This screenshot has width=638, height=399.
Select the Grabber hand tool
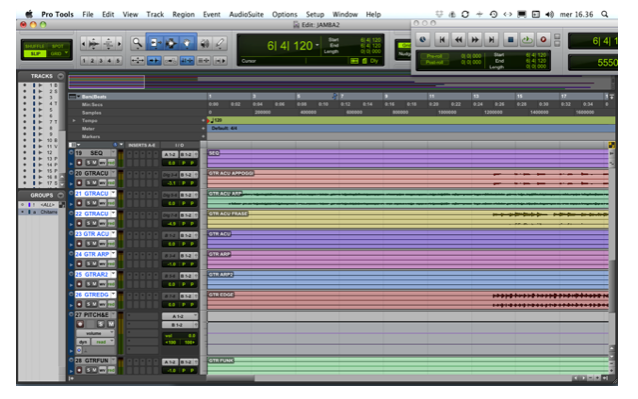click(x=187, y=43)
